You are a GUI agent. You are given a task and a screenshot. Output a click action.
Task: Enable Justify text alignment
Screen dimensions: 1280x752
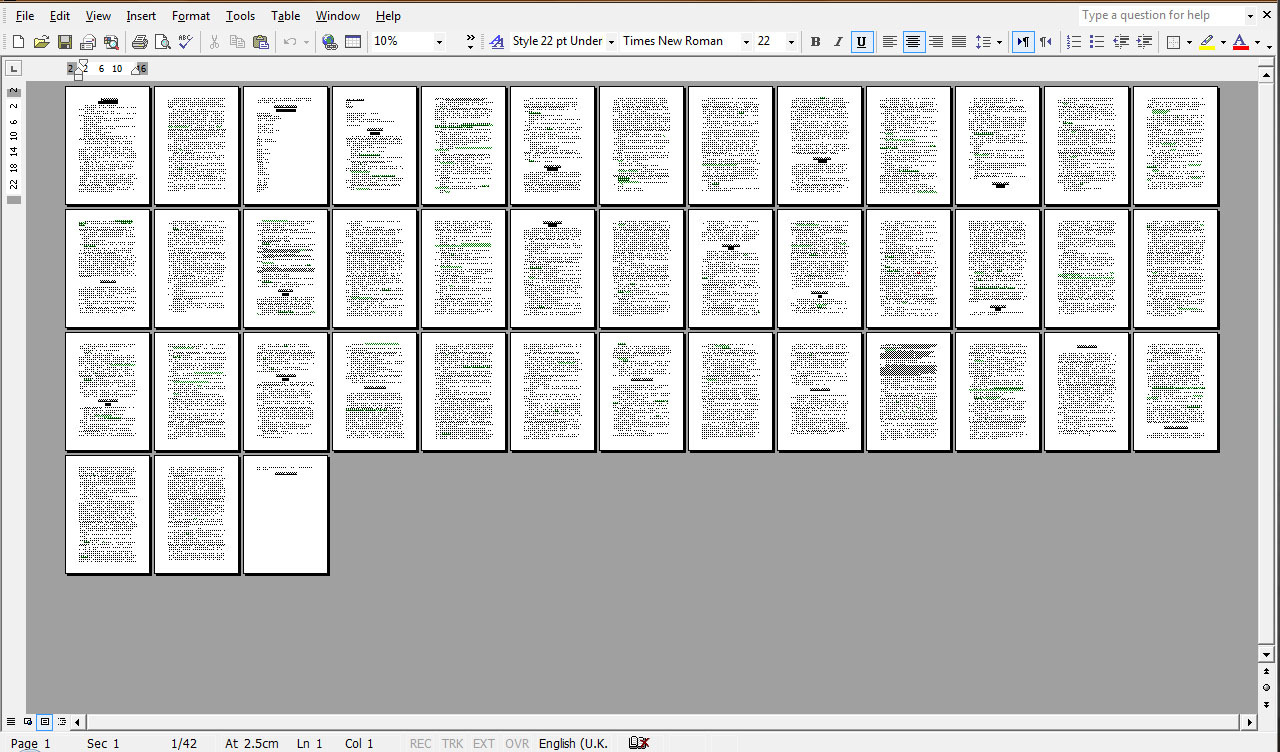(958, 42)
